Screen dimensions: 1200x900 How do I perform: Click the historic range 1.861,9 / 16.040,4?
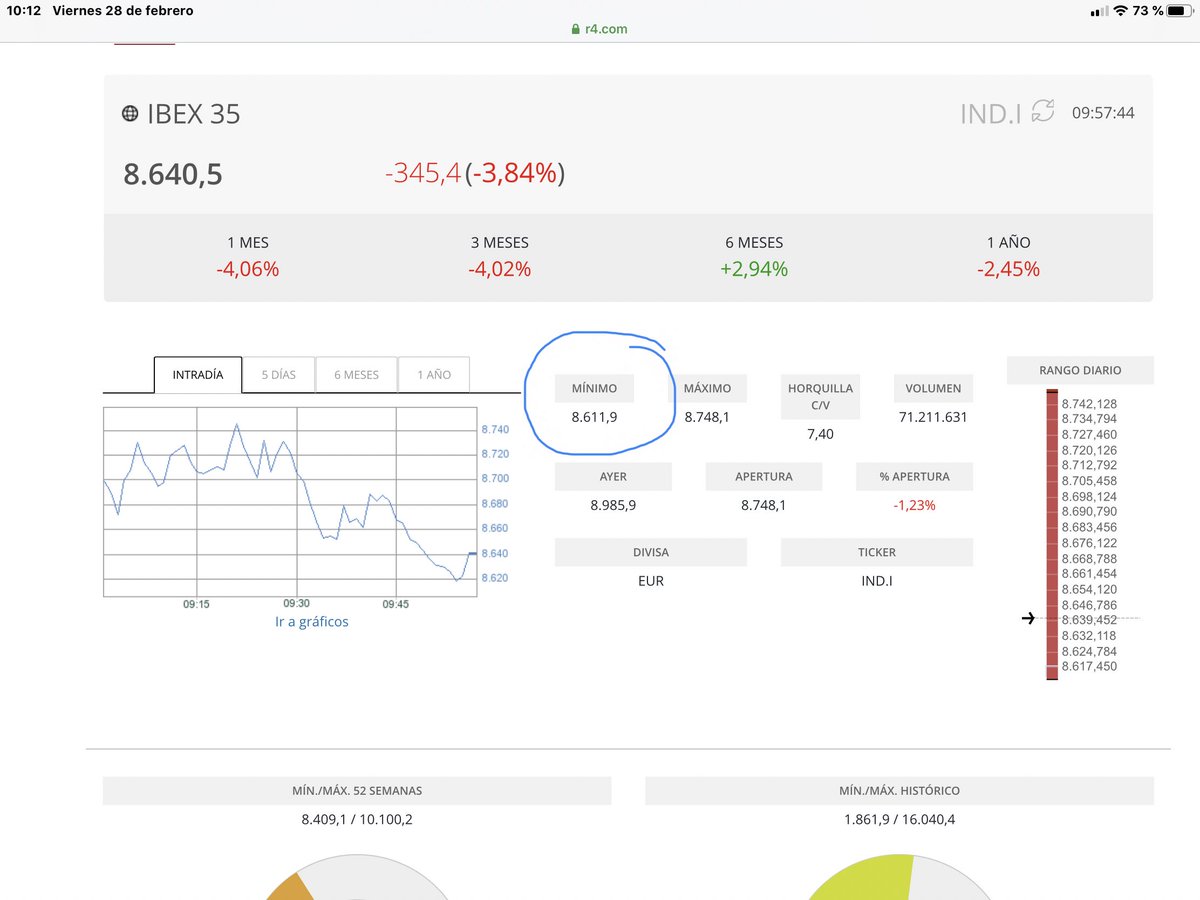pyautogui.click(x=899, y=819)
